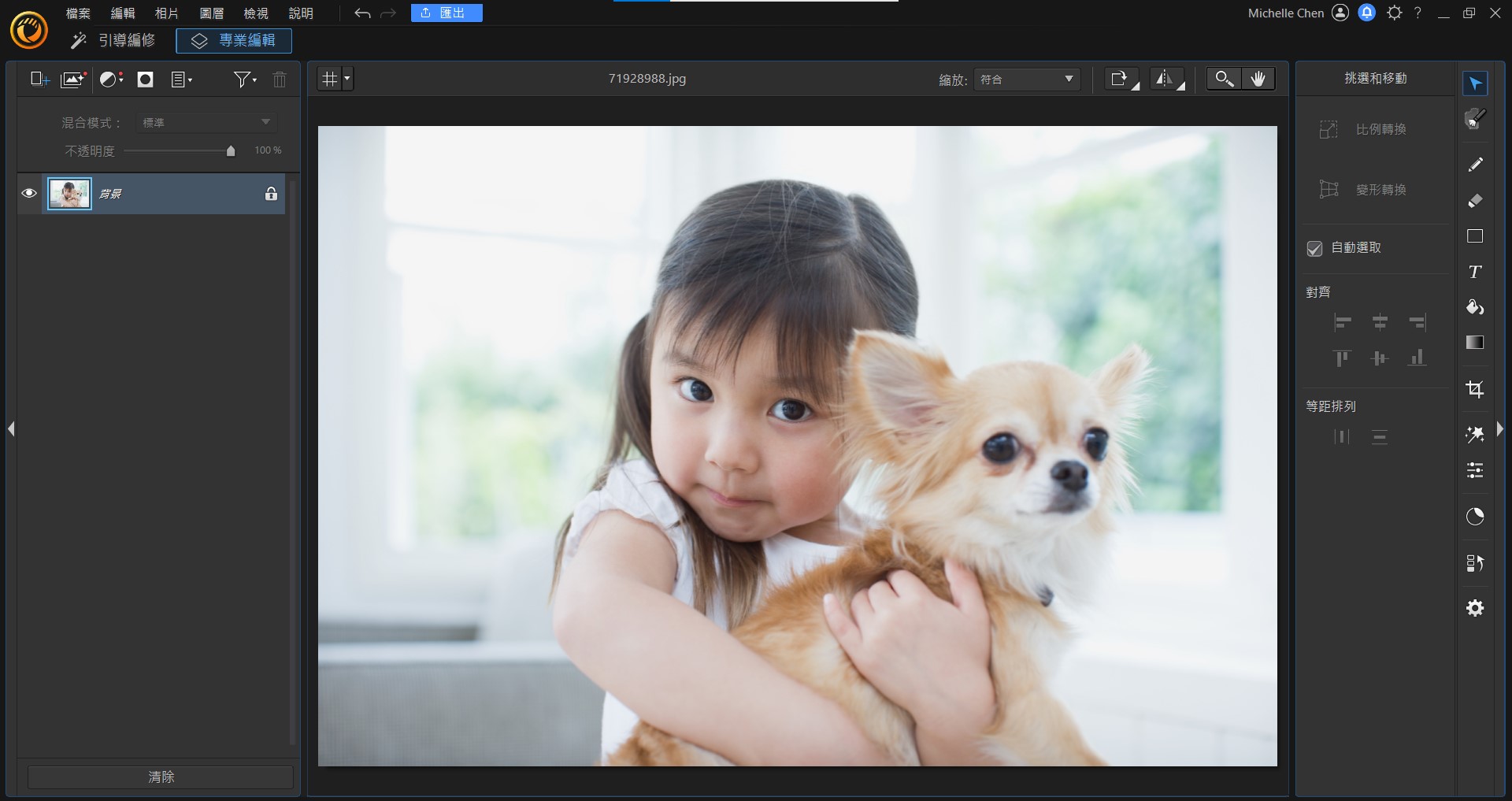Viewport: 1512px width, 801px height.
Task: Activate the Hand pan tool
Action: pyautogui.click(x=1258, y=79)
